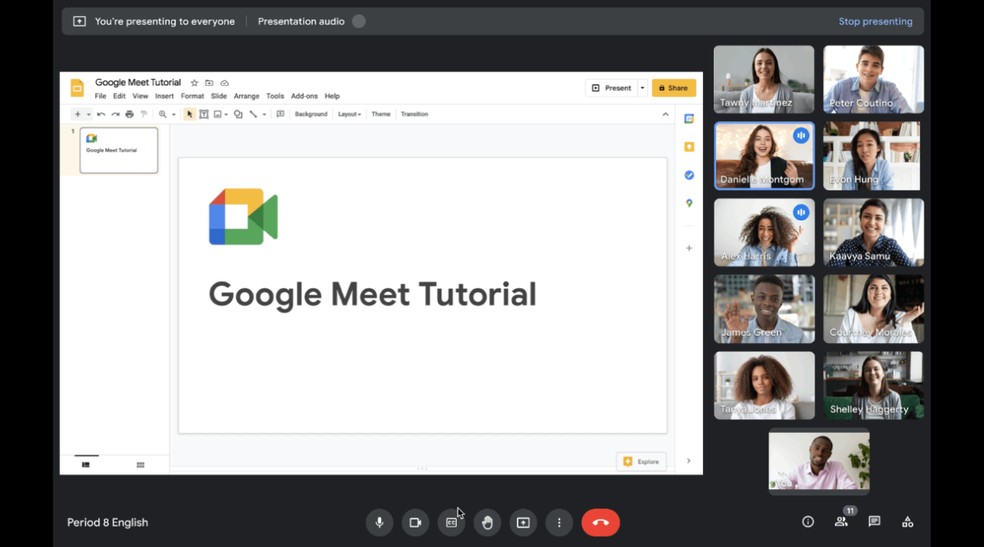Select shape tool
Viewport: 984px width, 547px height.
(x=238, y=114)
